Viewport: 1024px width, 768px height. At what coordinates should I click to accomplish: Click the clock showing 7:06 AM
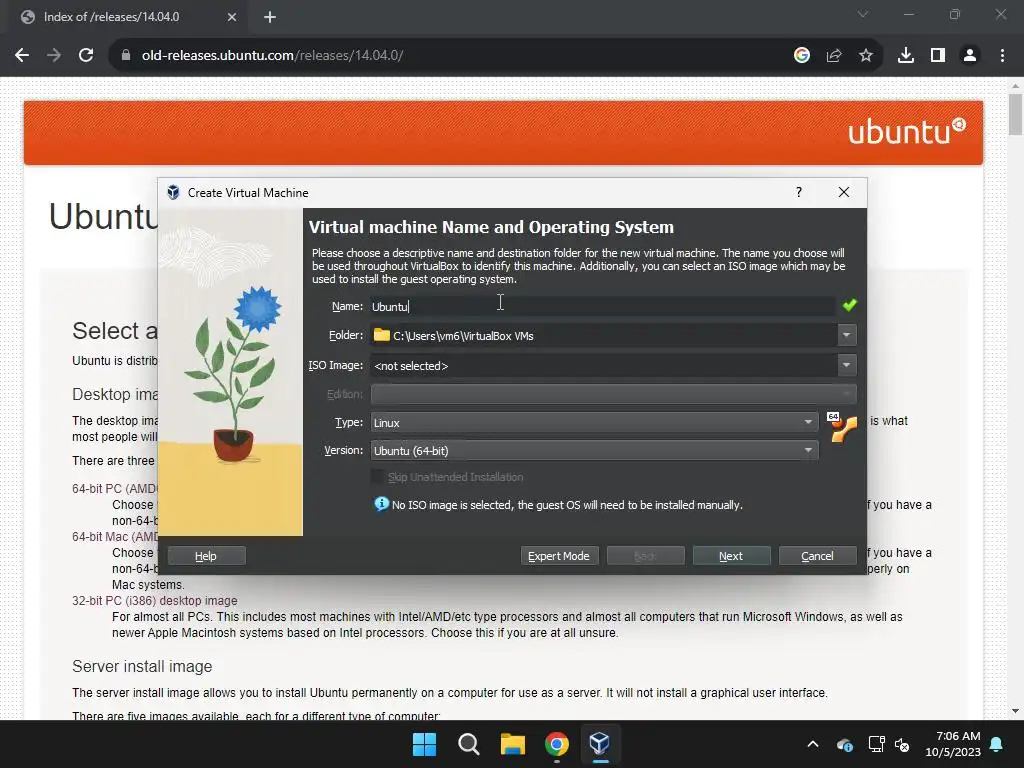[x=958, y=736]
